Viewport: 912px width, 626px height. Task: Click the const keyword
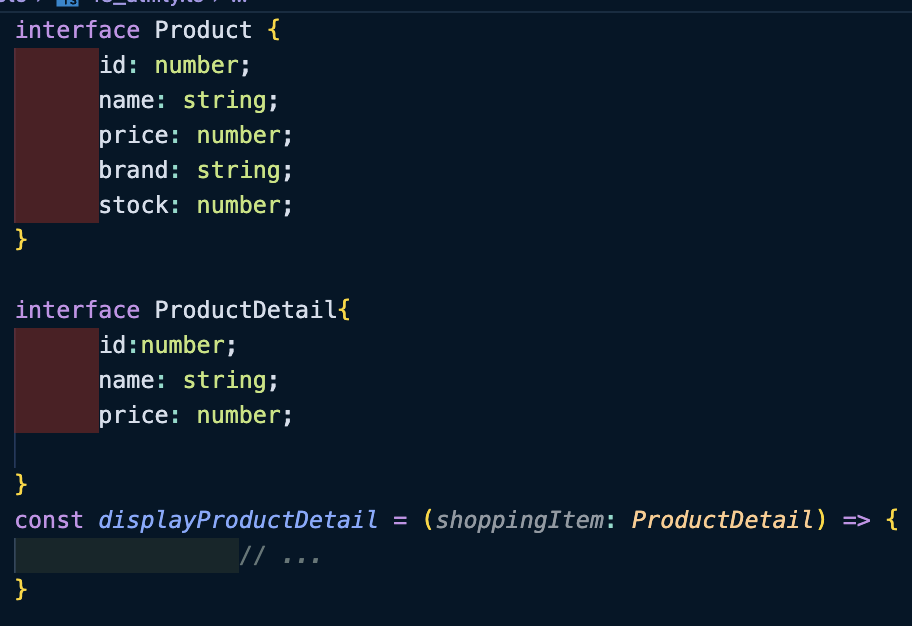(x=49, y=520)
